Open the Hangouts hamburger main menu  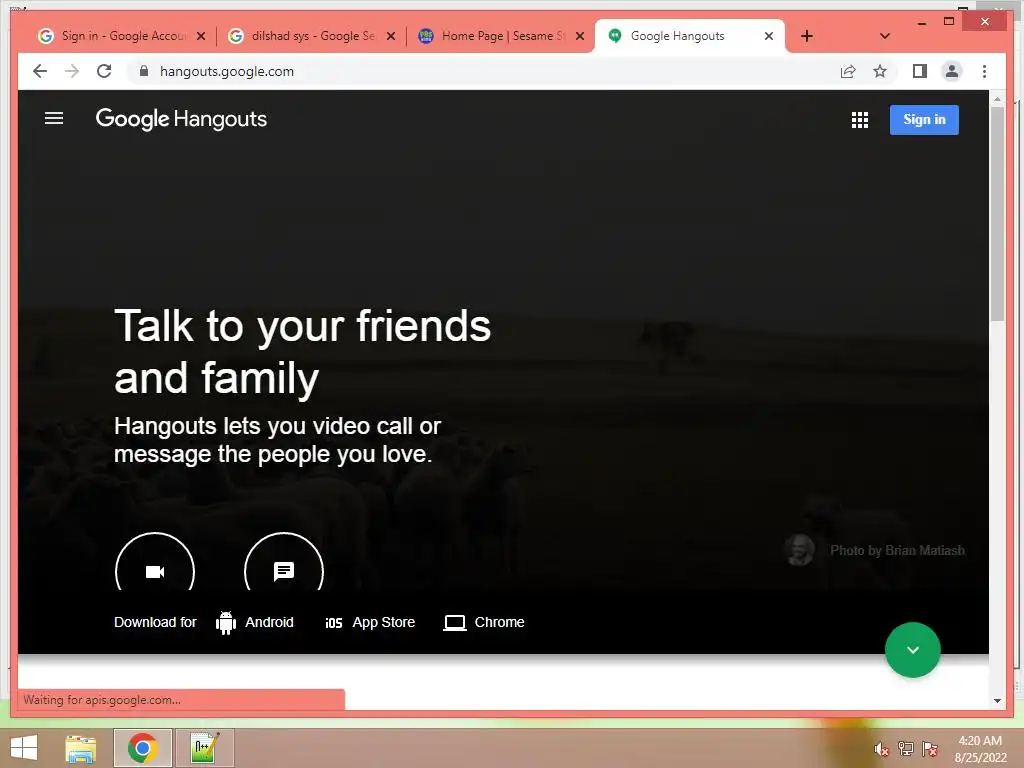coord(54,118)
